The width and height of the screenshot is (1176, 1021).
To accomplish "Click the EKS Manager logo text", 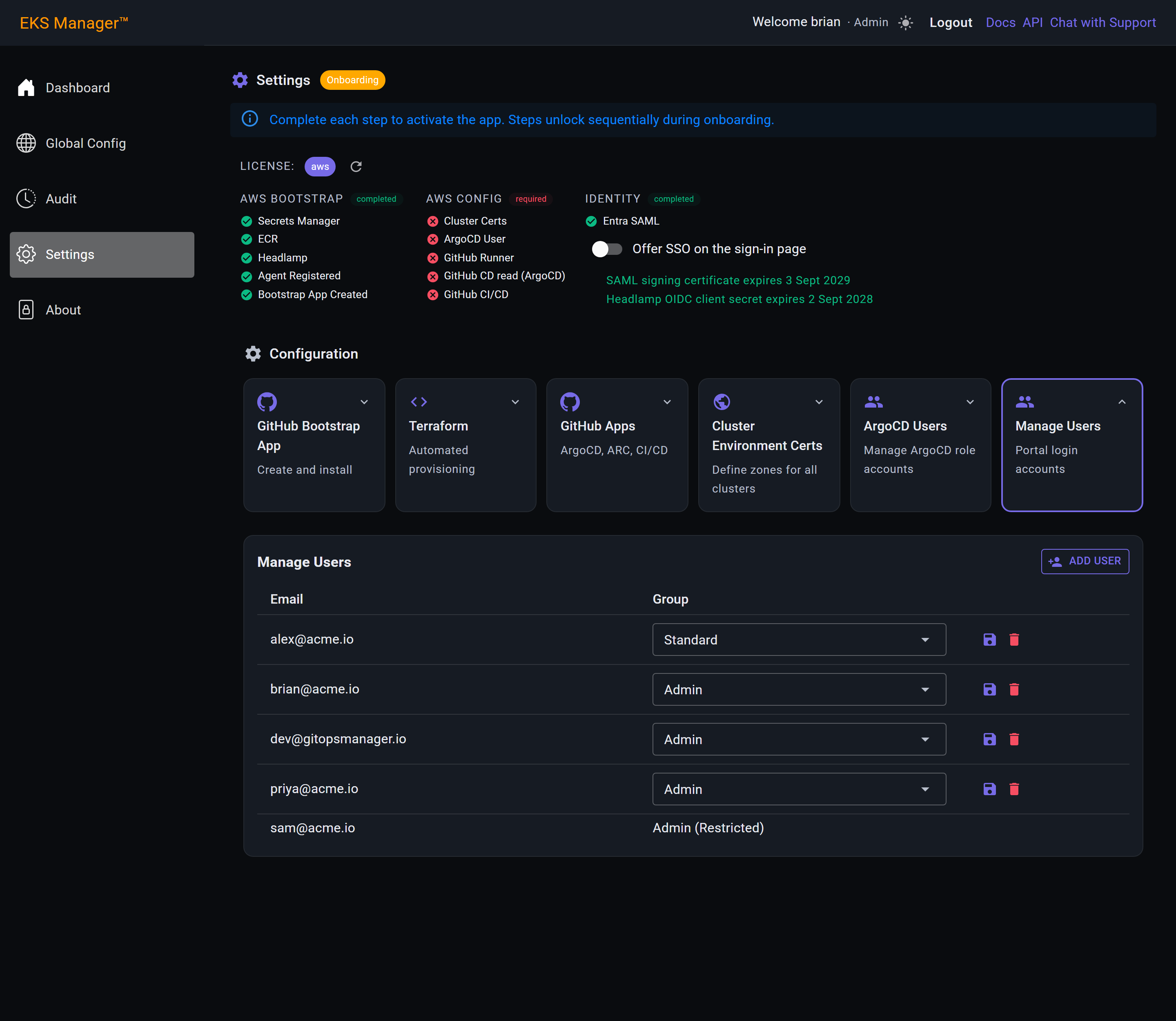I will coord(73,23).
